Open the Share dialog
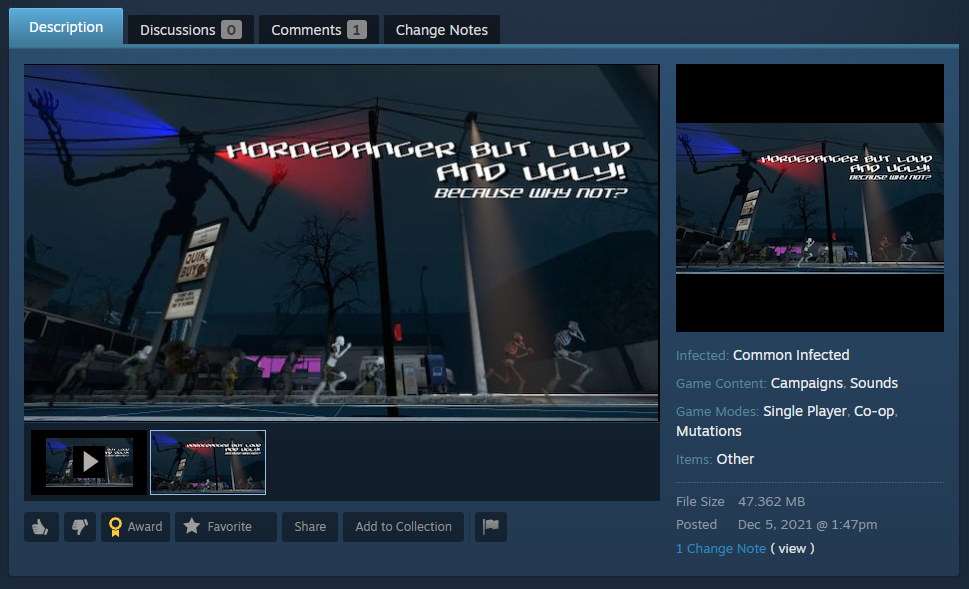 tap(310, 527)
